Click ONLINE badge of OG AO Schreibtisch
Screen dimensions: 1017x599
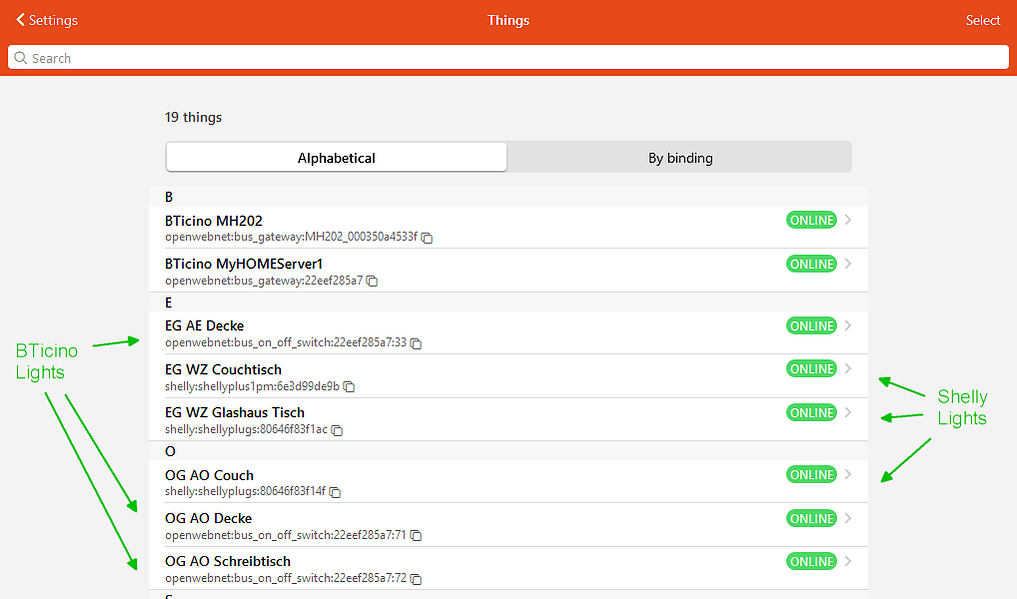(x=811, y=561)
